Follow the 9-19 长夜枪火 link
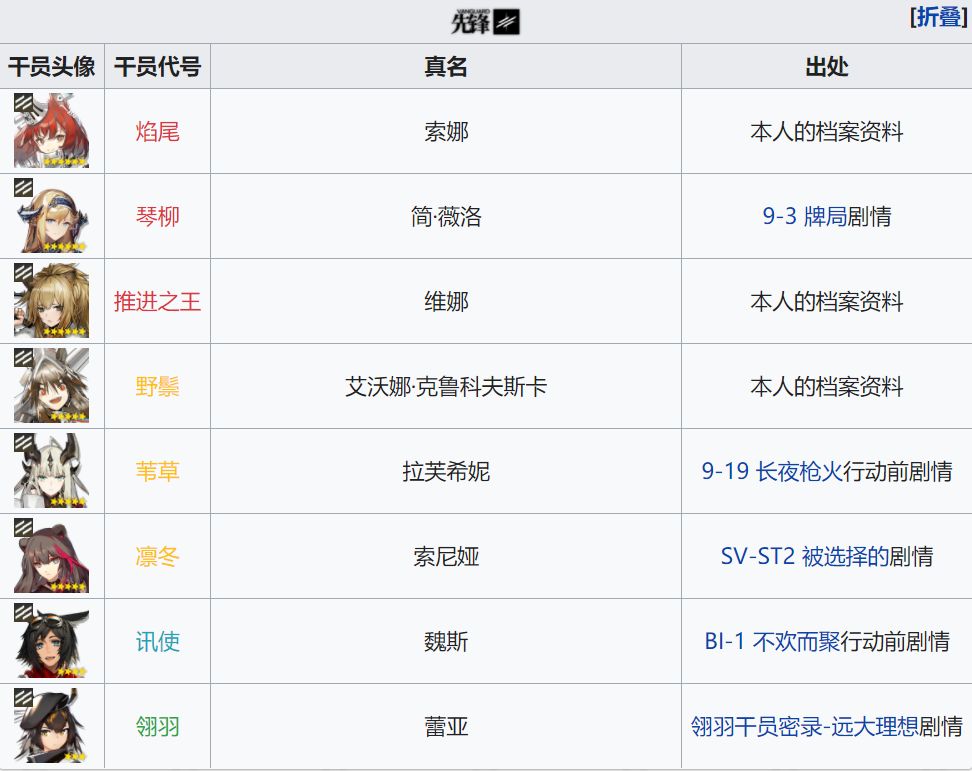The image size is (972, 771). (772, 472)
